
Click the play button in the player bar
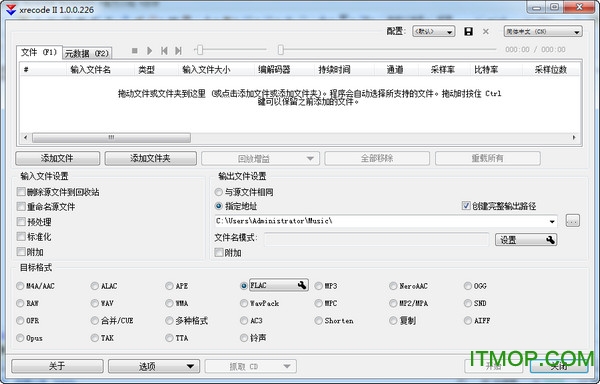[x=150, y=50]
